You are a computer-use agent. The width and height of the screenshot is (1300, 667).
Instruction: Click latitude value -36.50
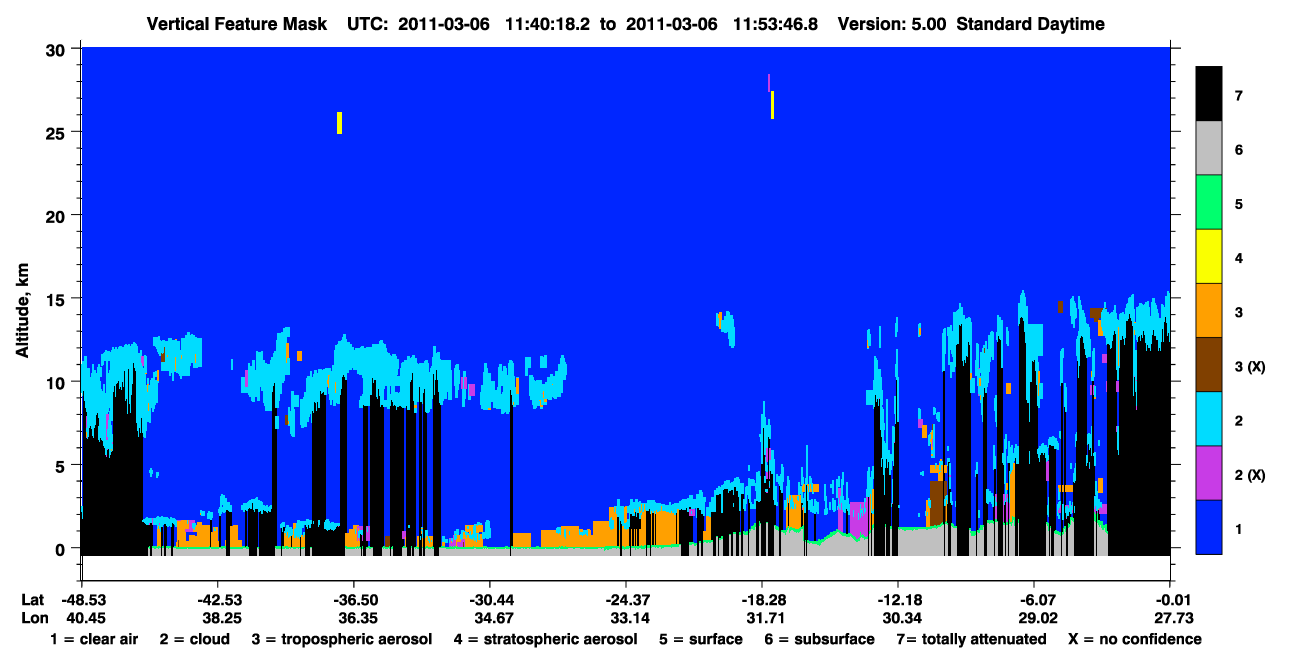click(353, 599)
